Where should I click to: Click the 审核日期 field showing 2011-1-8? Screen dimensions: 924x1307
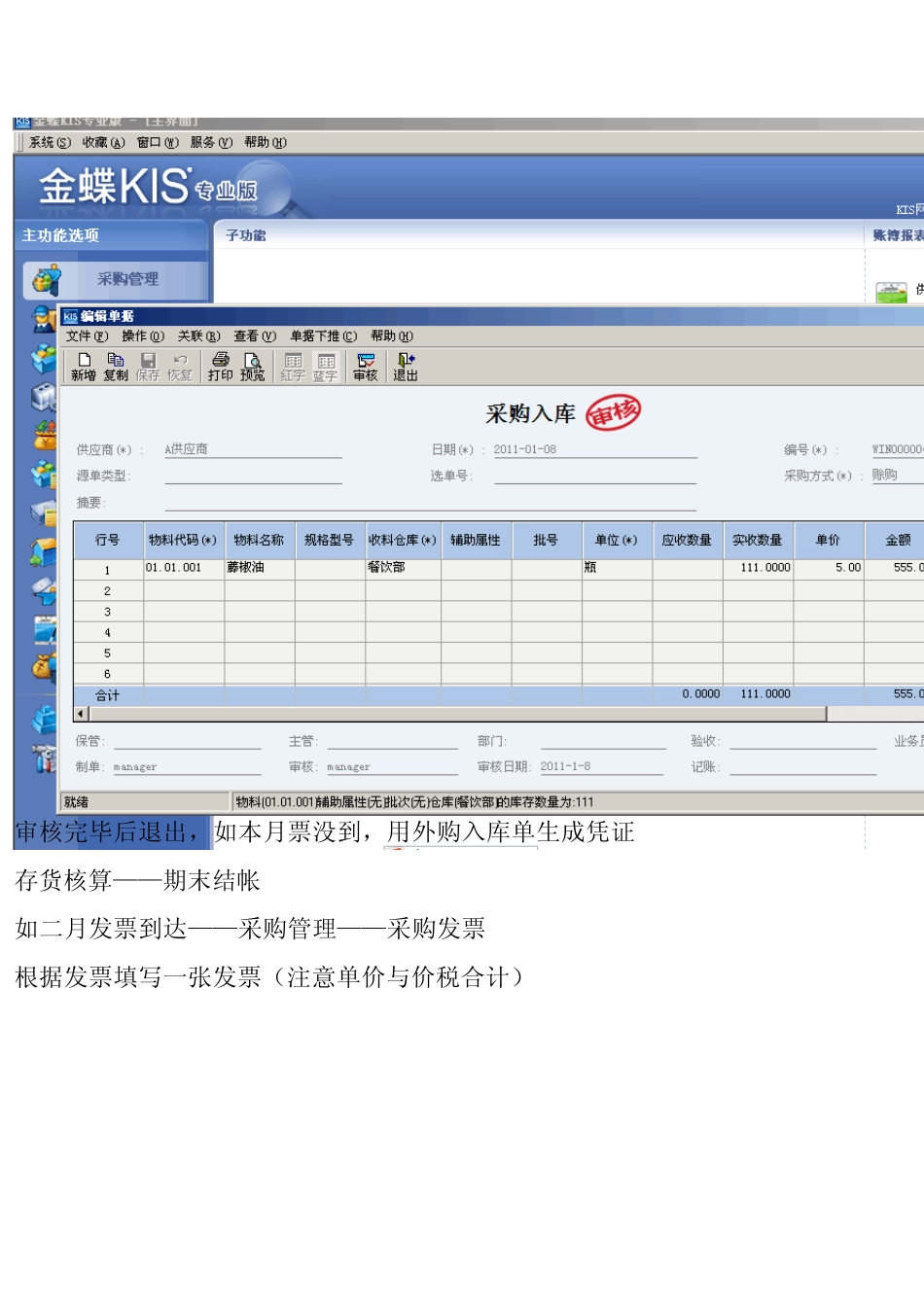point(601,766)
